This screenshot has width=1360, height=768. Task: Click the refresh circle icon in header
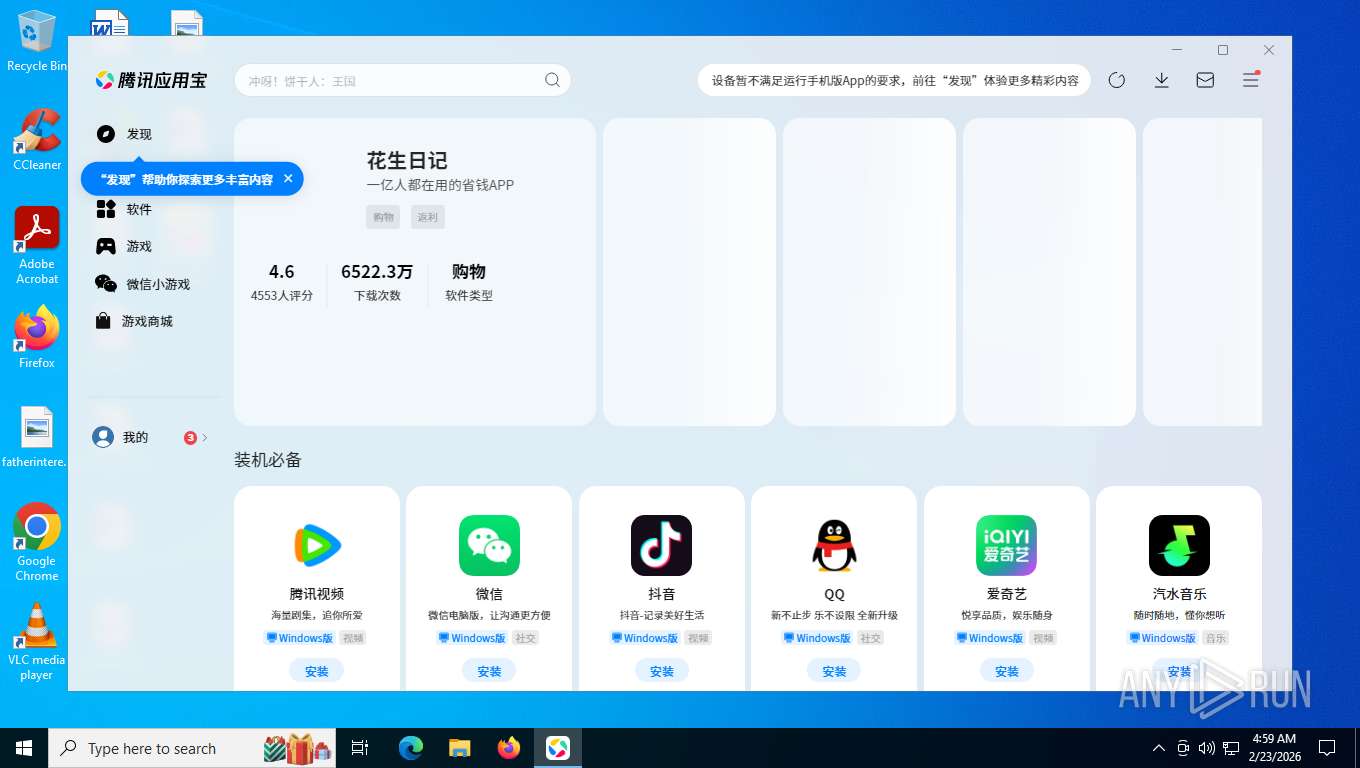[x=1117, y=80]
